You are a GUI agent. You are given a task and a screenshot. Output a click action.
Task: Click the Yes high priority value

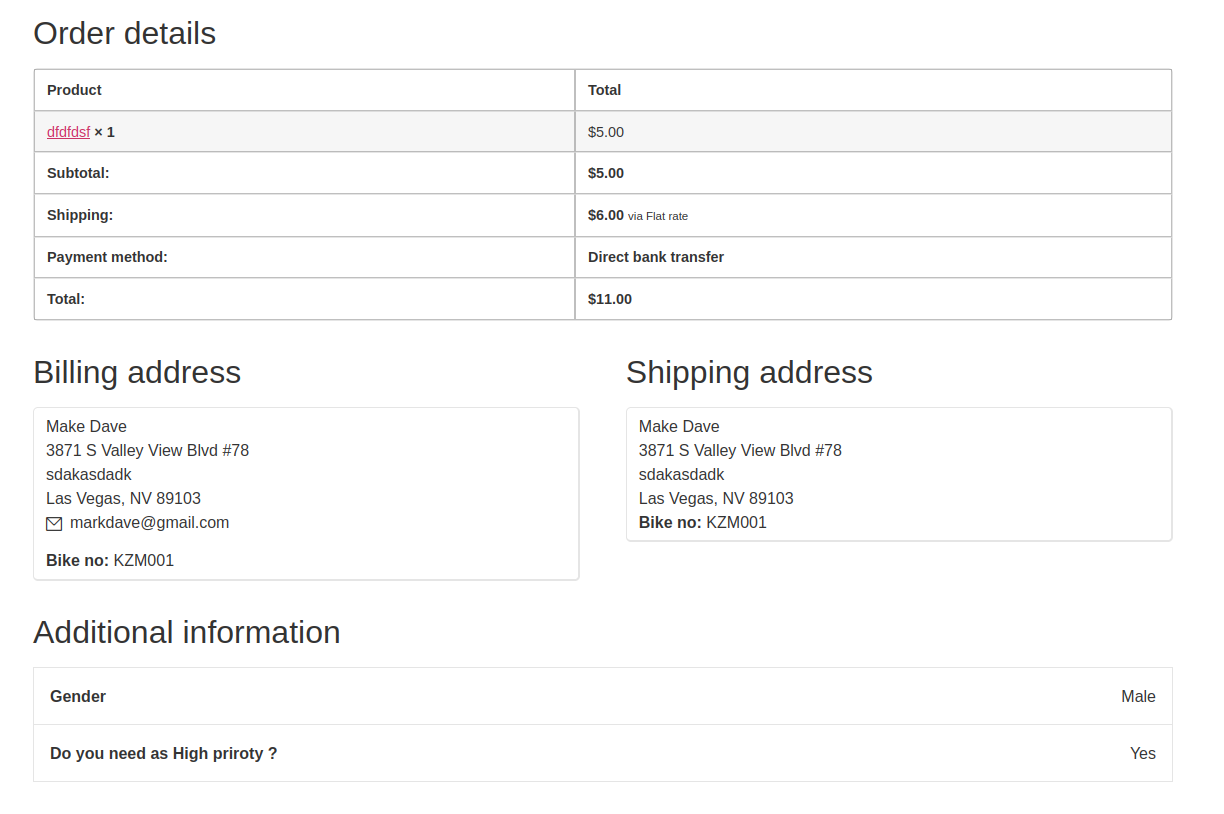[x=1142, y=754]
